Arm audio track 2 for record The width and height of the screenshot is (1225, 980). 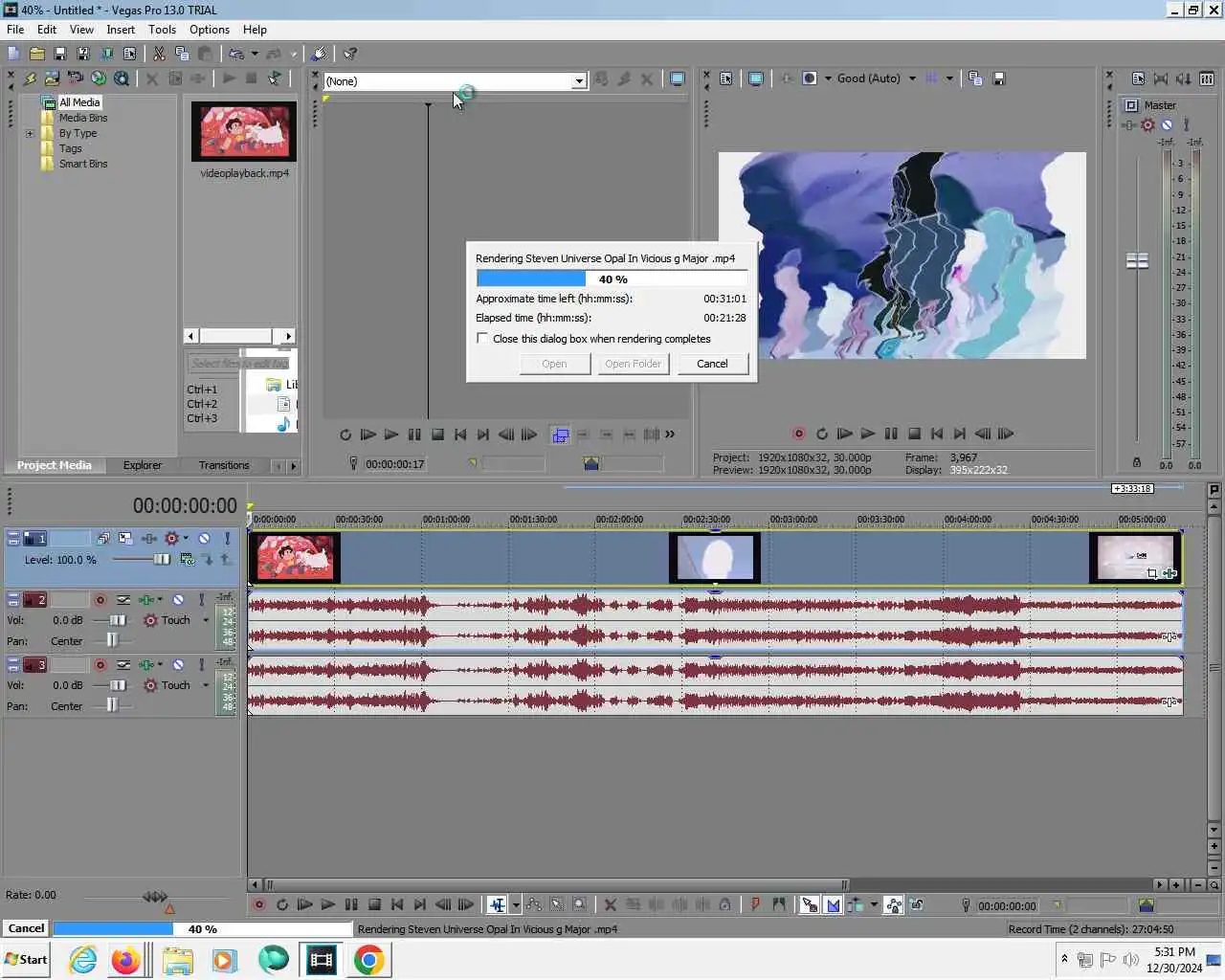[100, 600]
